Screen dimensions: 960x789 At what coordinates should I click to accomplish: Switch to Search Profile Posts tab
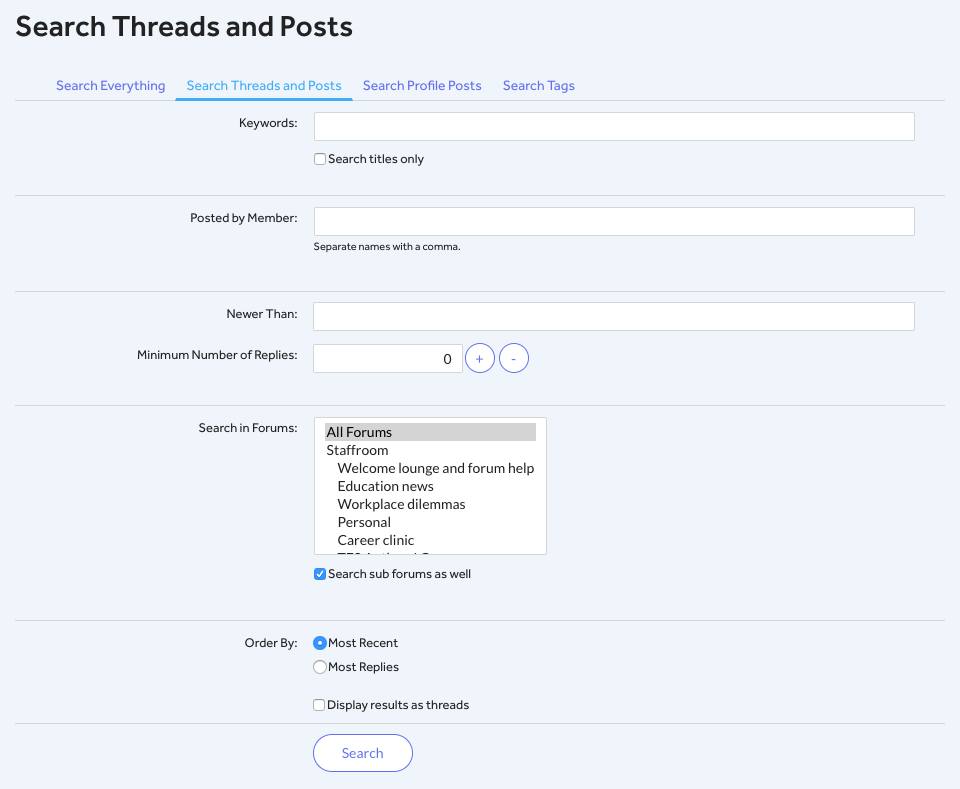point(422,86)
